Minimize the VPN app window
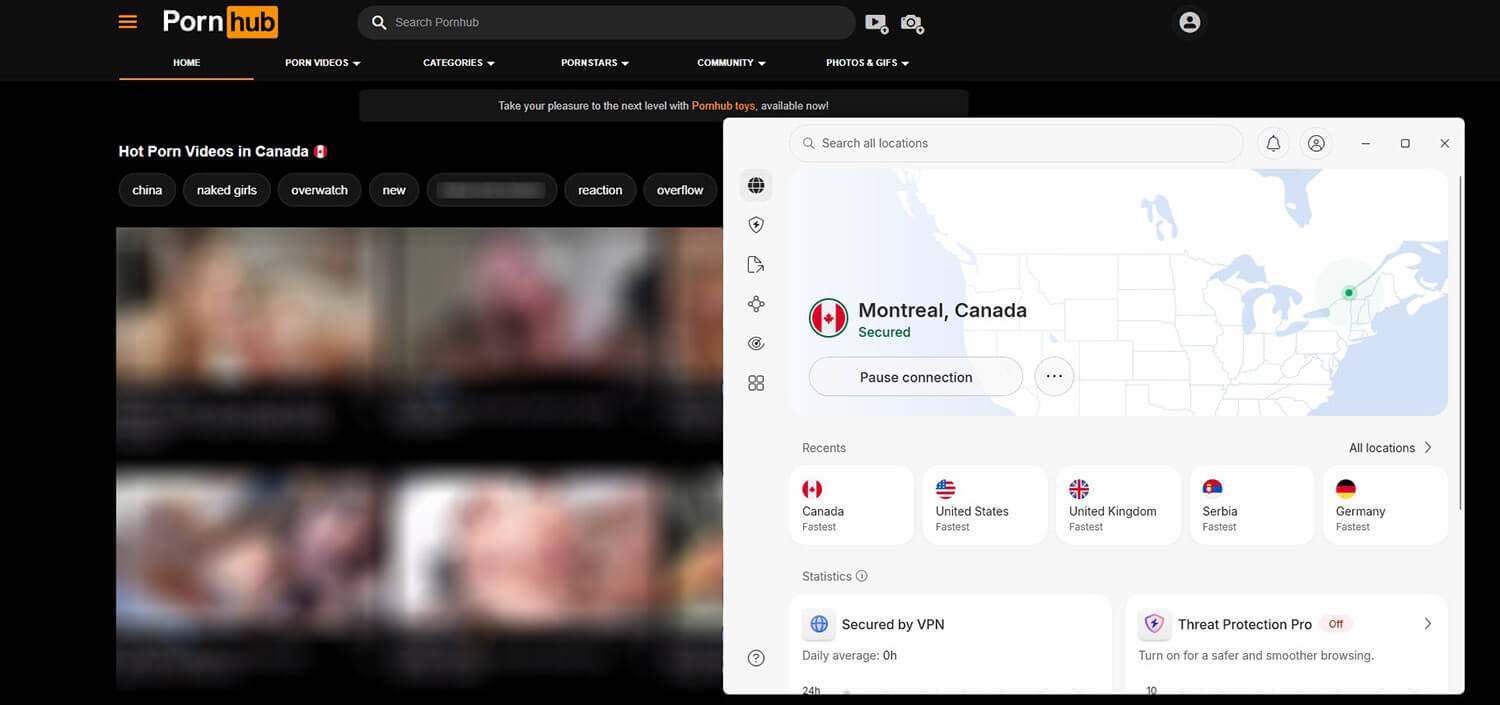The image size is (1500, 705). coord(1366,144)
